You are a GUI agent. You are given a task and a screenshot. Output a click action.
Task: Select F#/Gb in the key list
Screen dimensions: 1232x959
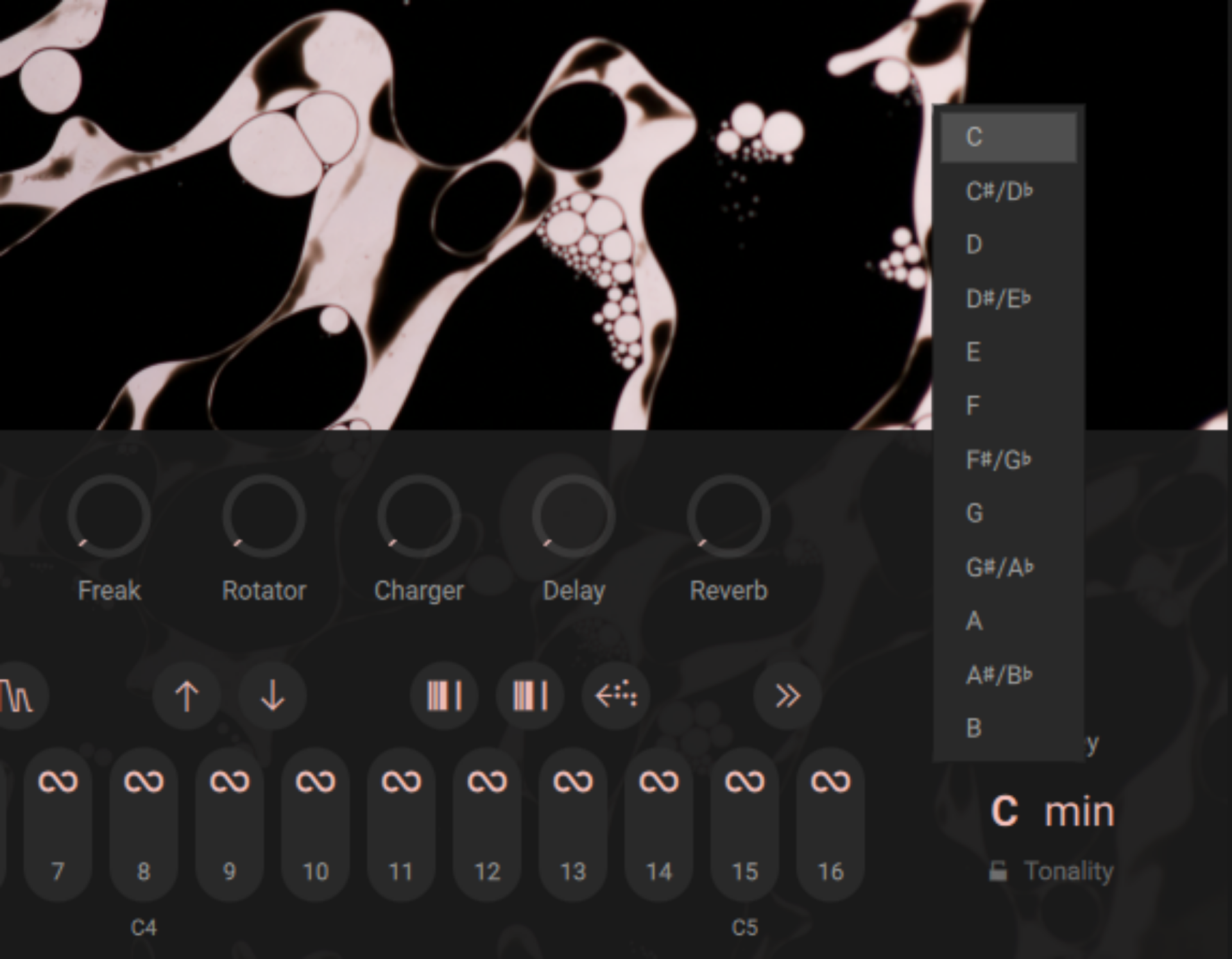point(1008,460)
